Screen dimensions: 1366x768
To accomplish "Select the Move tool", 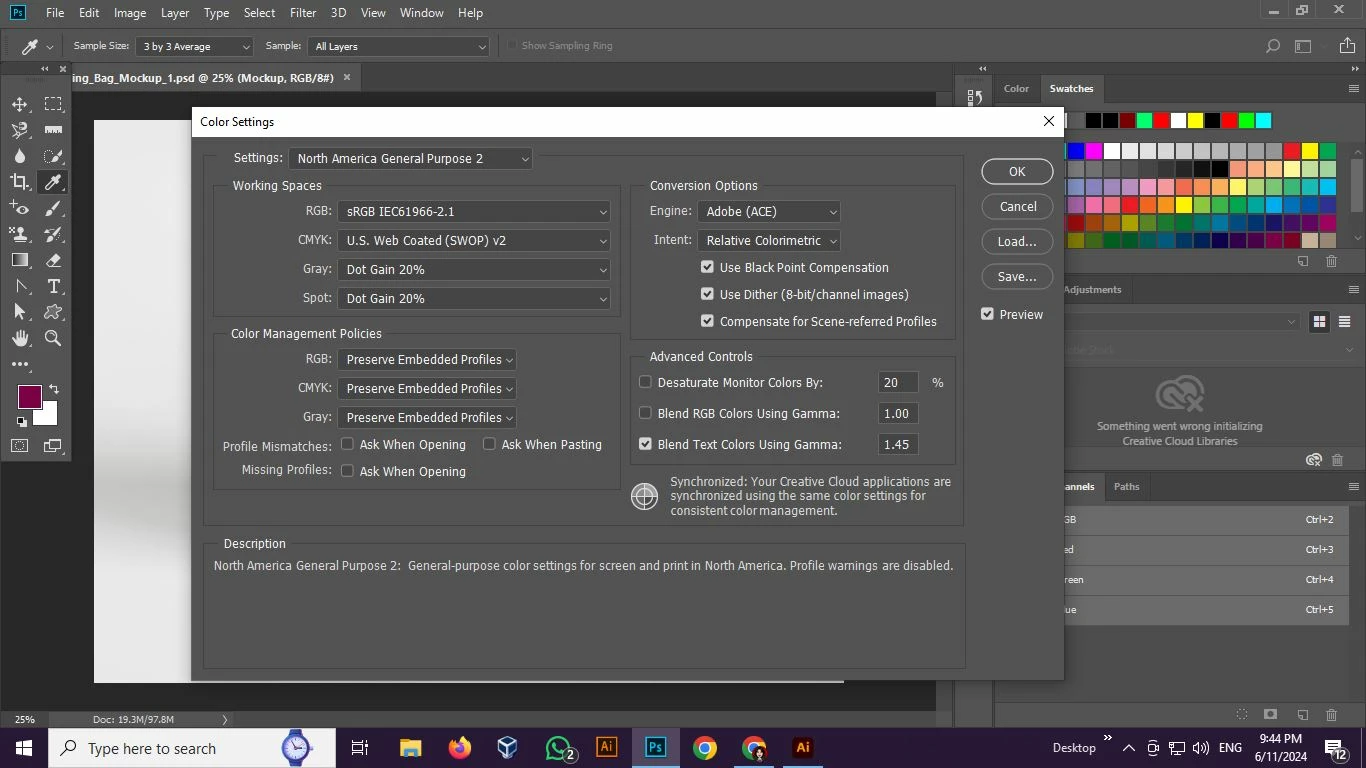I will pyautogui.click(x=20, y=104).
